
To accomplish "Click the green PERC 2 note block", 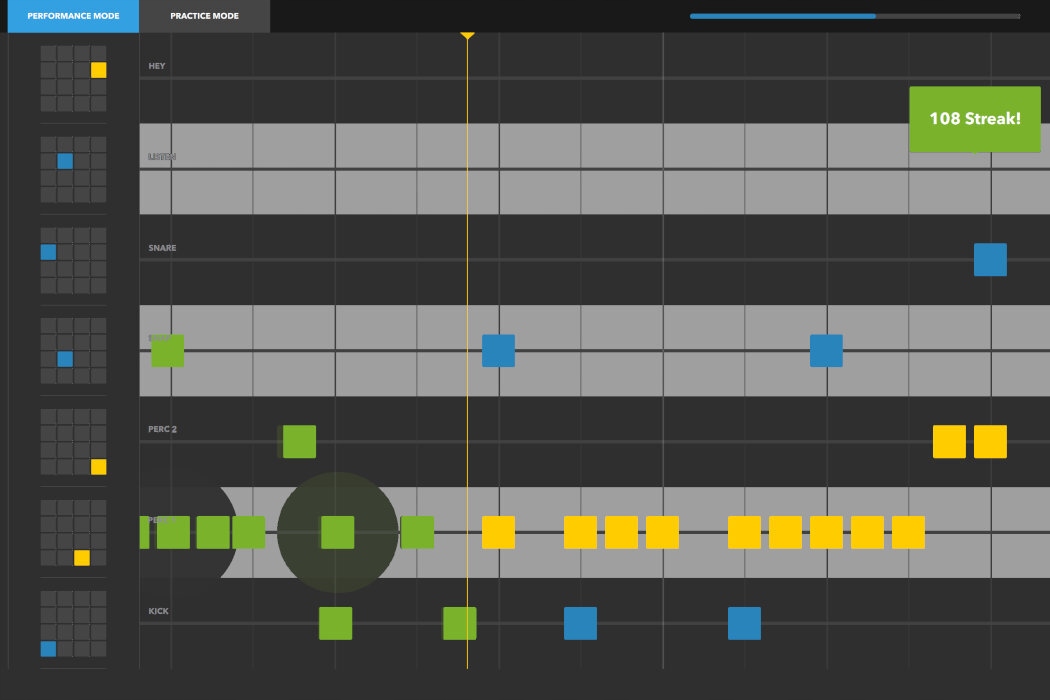I will pos(299,441).
